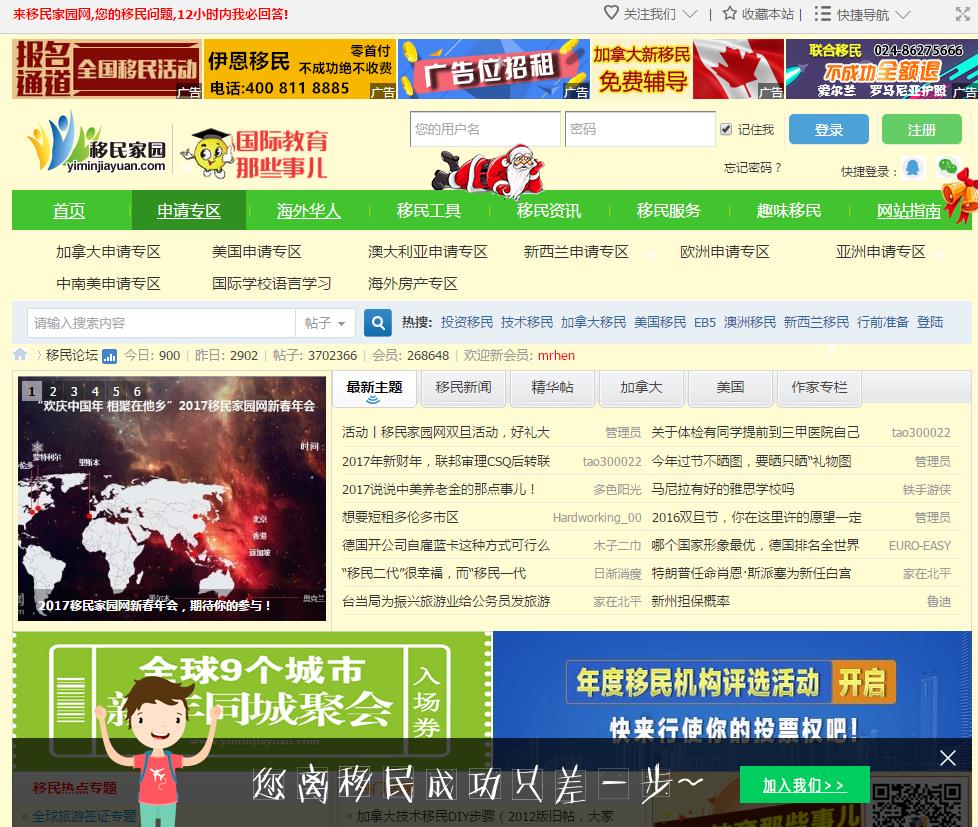Open 国际学校语言学习 link
This screenshot has height=827, width=978.
[271, 284]
